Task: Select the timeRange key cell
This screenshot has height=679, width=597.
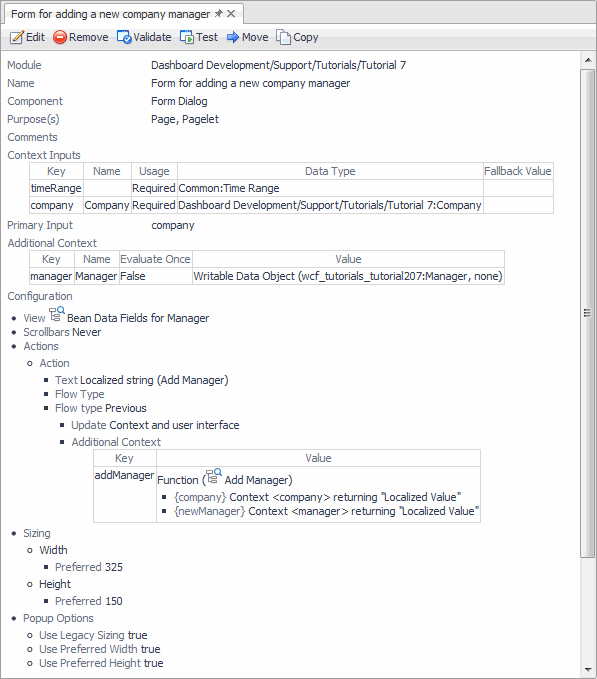Action: coord(56,188)
